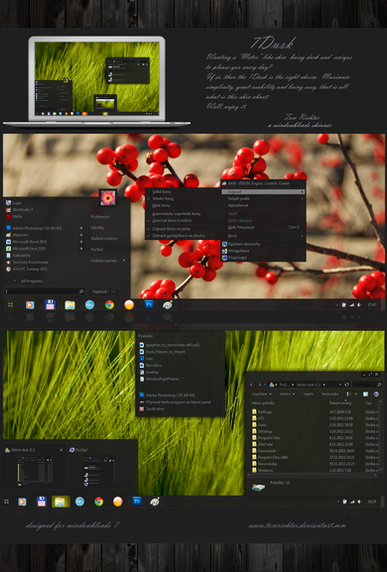Expand the Adobe Photoshop CS5 submenu arrow
This screenshot has height=572, width=387.
[81, 228]
